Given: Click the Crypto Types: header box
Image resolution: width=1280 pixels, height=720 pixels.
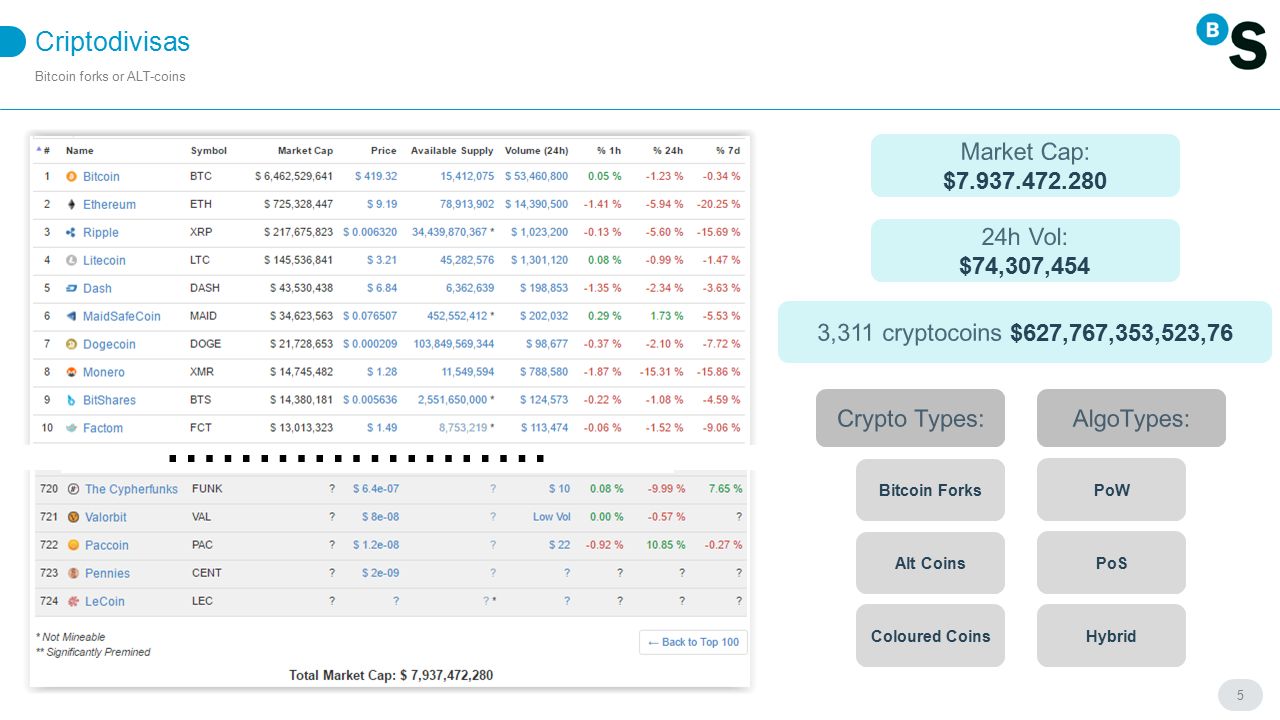Looking at the screenshot, I should (x=910, y=418).
